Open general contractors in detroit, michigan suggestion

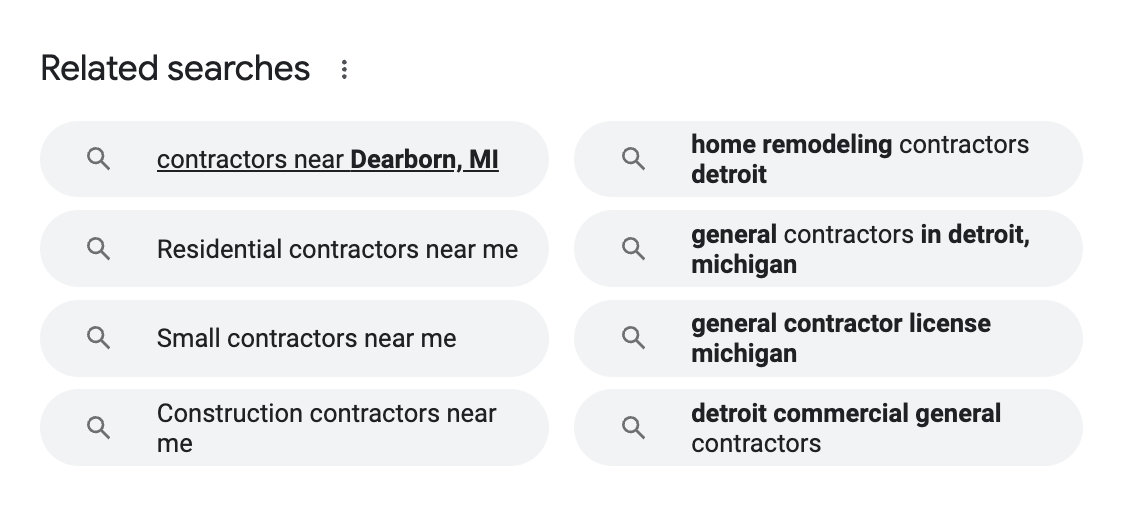click(828, 249)
